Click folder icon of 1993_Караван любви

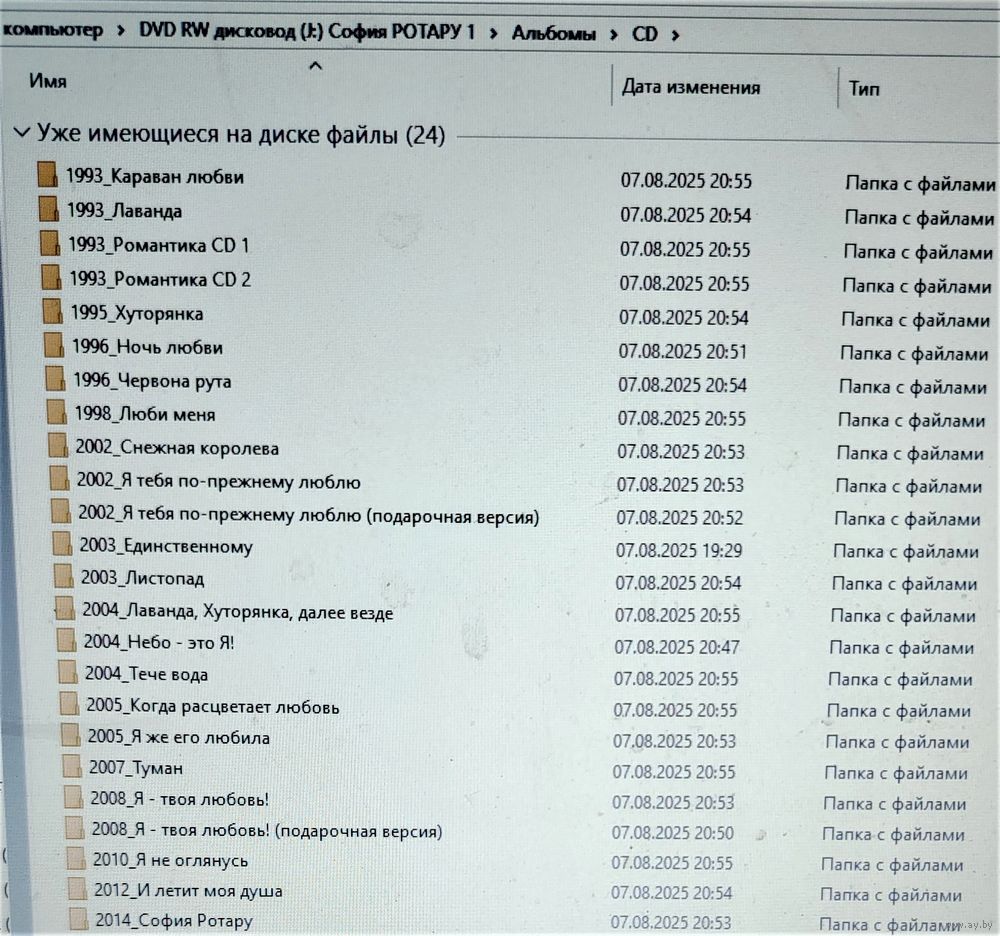[47, 174]
